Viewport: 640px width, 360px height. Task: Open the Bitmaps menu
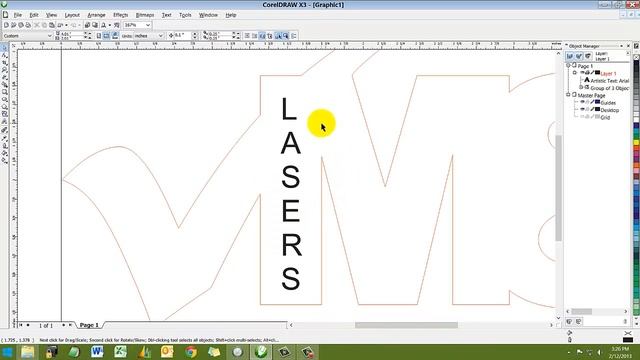tap(145, 15)
